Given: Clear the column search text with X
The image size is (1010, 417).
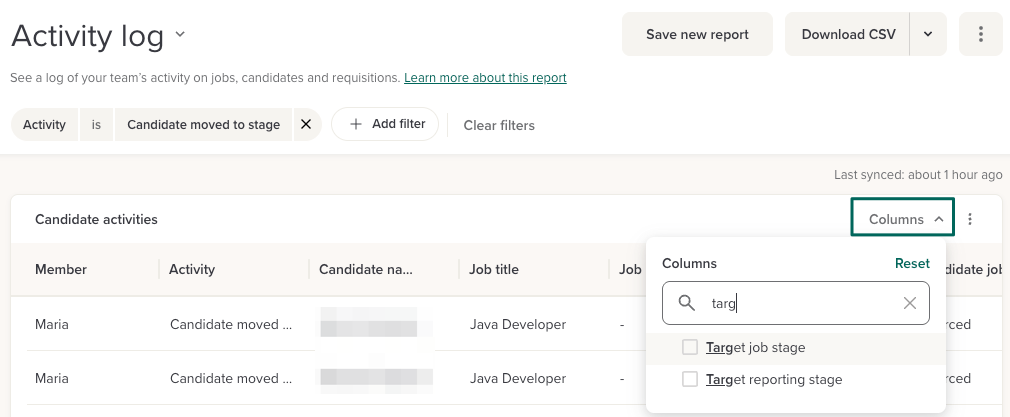Looking at the screenshot, I should [909, 303].
